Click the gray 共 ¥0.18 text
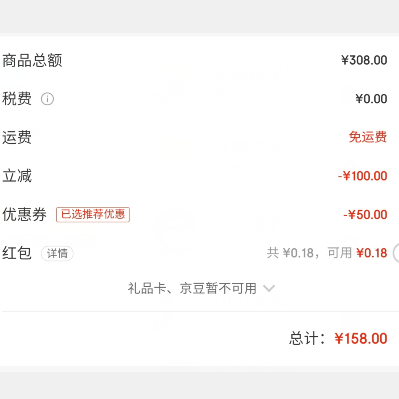 (290, 253)
